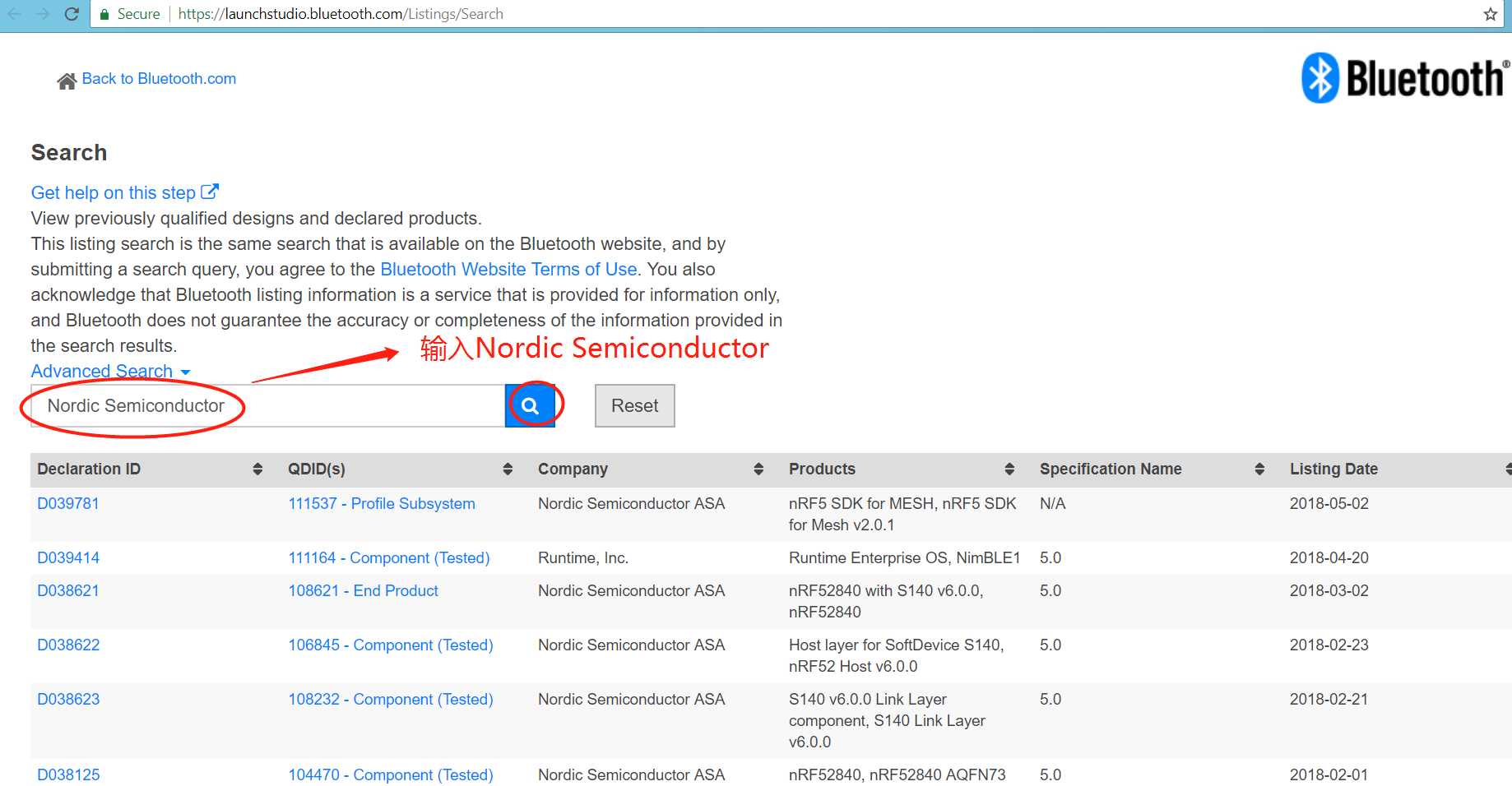Image resolution: width=1512 pixels, height=786 pixels.
Task: Select the 2018-03-02 listing date
Action: (x=1329, y=590)
